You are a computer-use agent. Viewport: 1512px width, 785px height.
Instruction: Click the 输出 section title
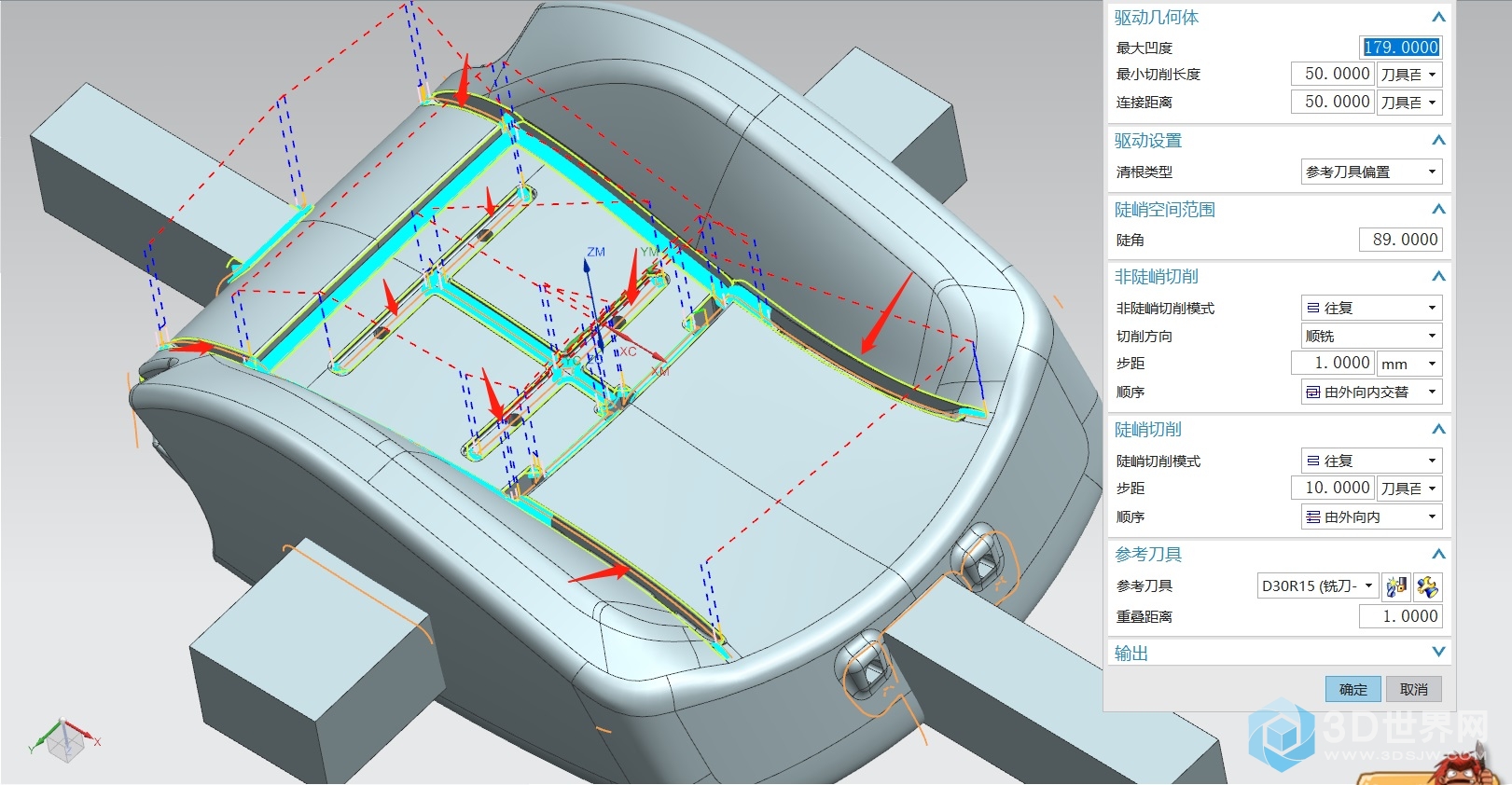click(1131, 654)
